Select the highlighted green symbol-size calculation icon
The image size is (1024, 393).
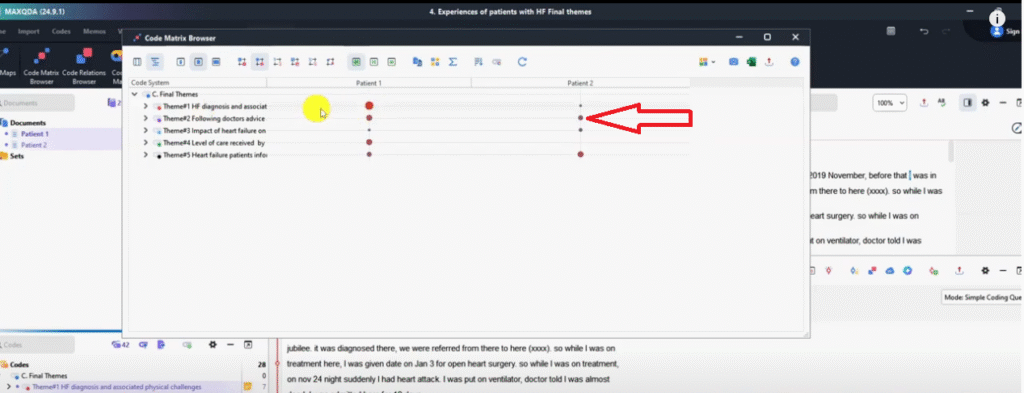click(356, 62)
